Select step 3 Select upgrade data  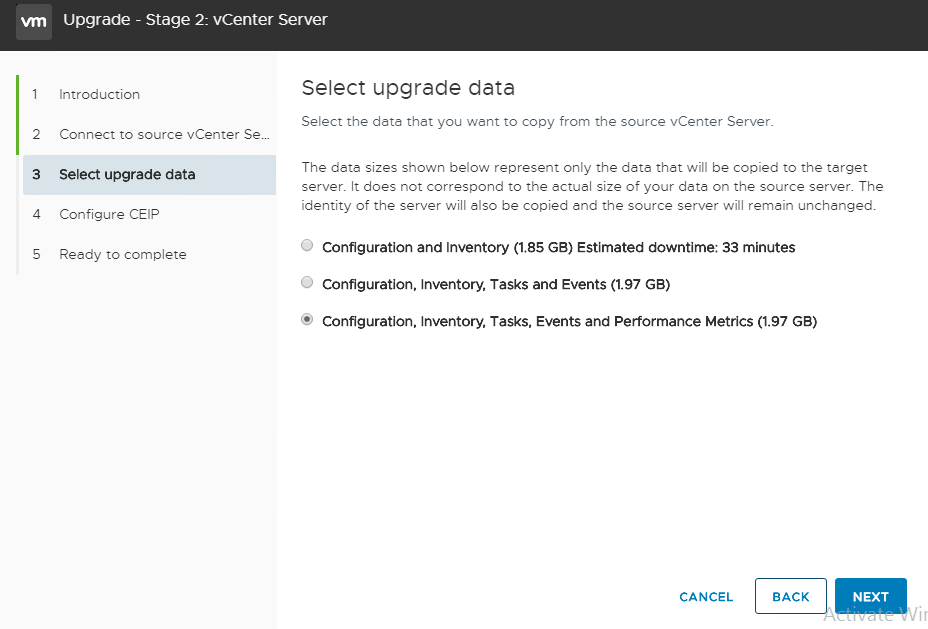pyautogui.click(x=149, y=175)
